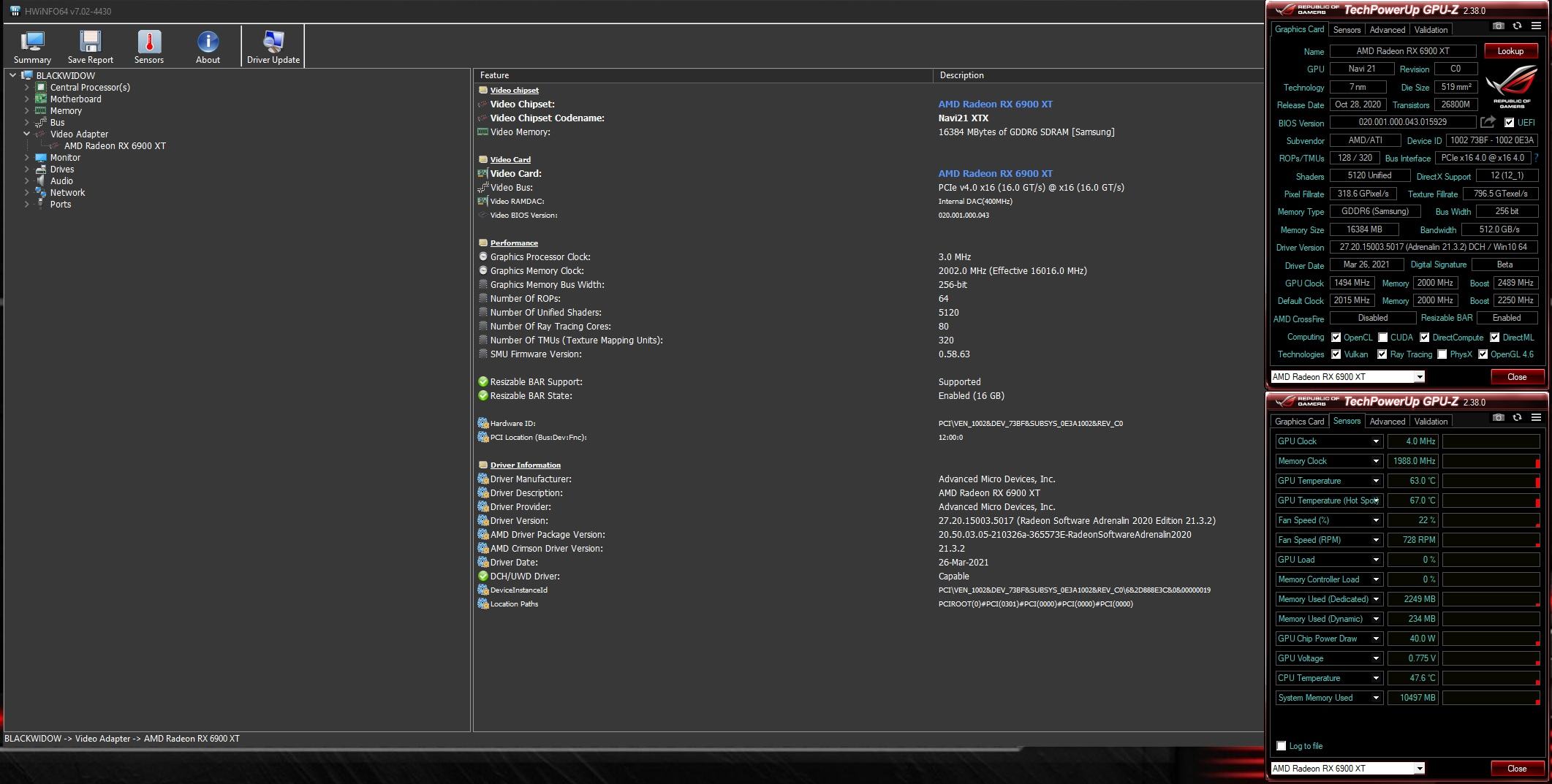Click the Description column header

tap(1099, 75)
